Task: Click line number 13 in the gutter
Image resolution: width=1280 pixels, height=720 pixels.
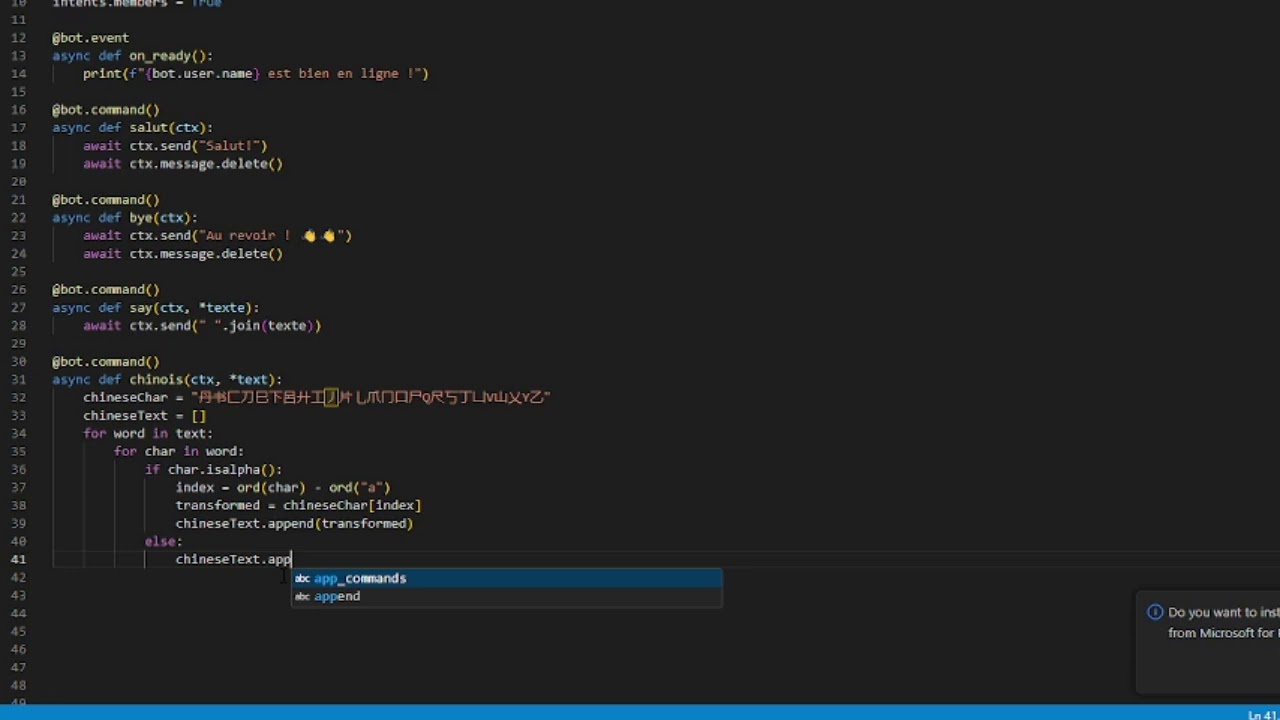Action: coord(18,55)
